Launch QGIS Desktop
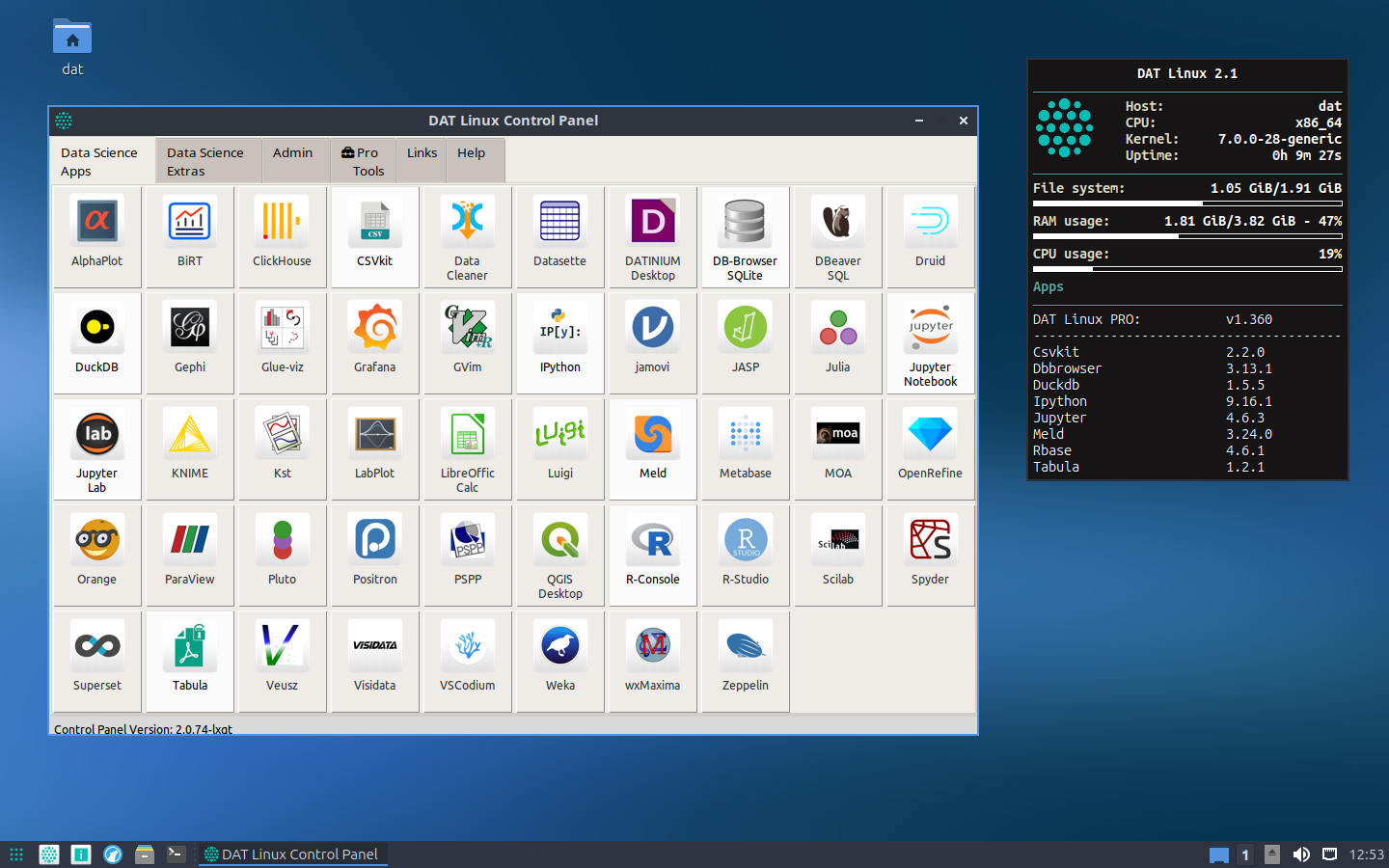 pyautogui.click(x=560, y=556)
